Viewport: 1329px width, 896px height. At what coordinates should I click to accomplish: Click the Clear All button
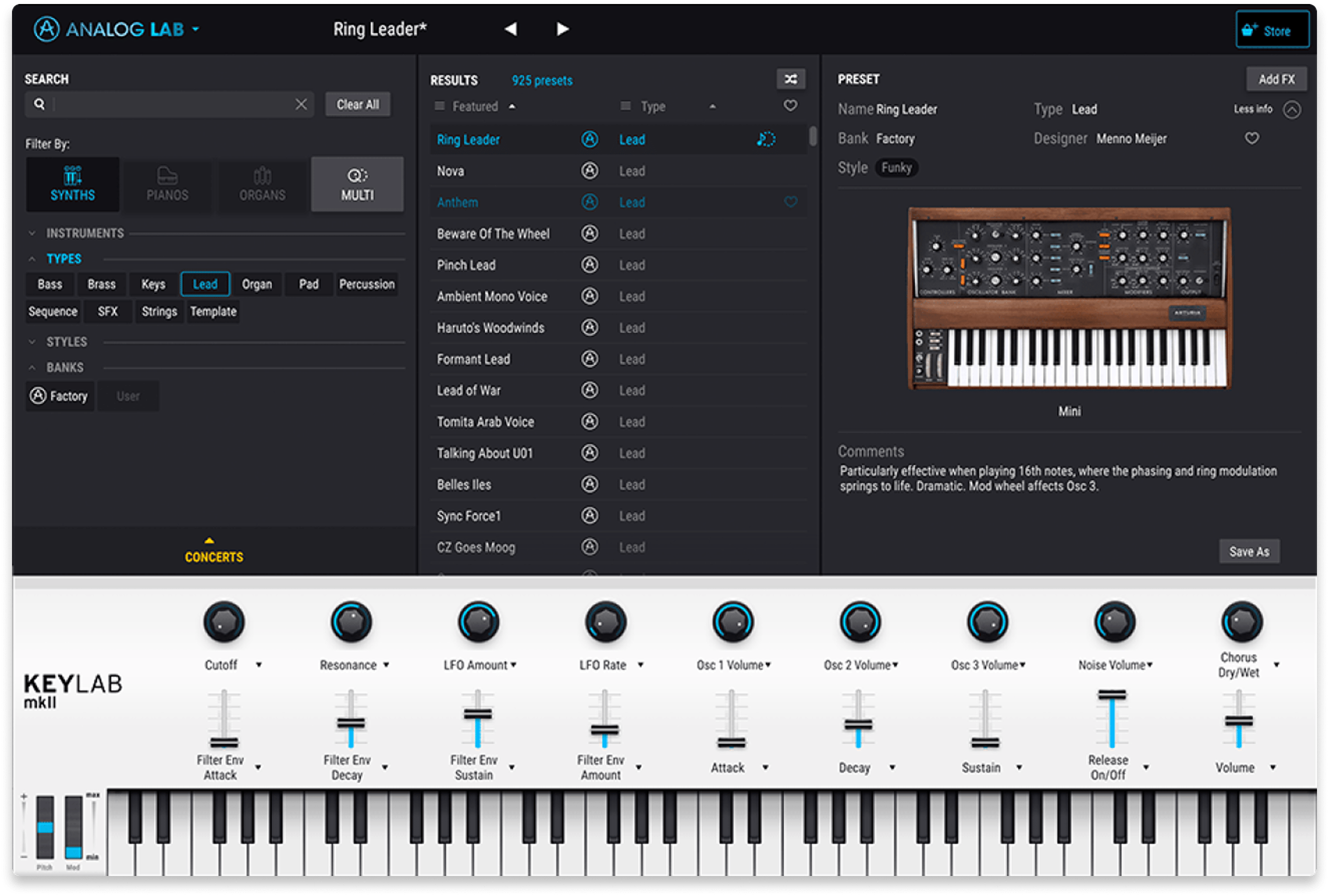pos(358,104)
